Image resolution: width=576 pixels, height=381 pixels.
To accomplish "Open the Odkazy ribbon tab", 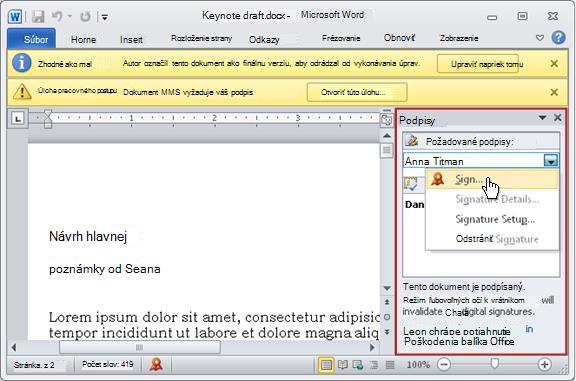I will click(x=264, y=39).
